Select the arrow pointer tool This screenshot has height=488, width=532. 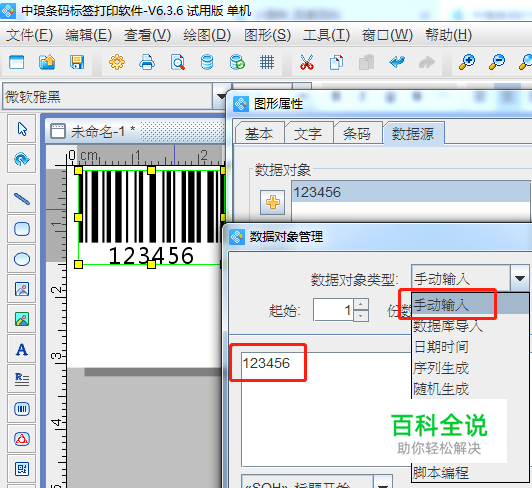point(22,129)
